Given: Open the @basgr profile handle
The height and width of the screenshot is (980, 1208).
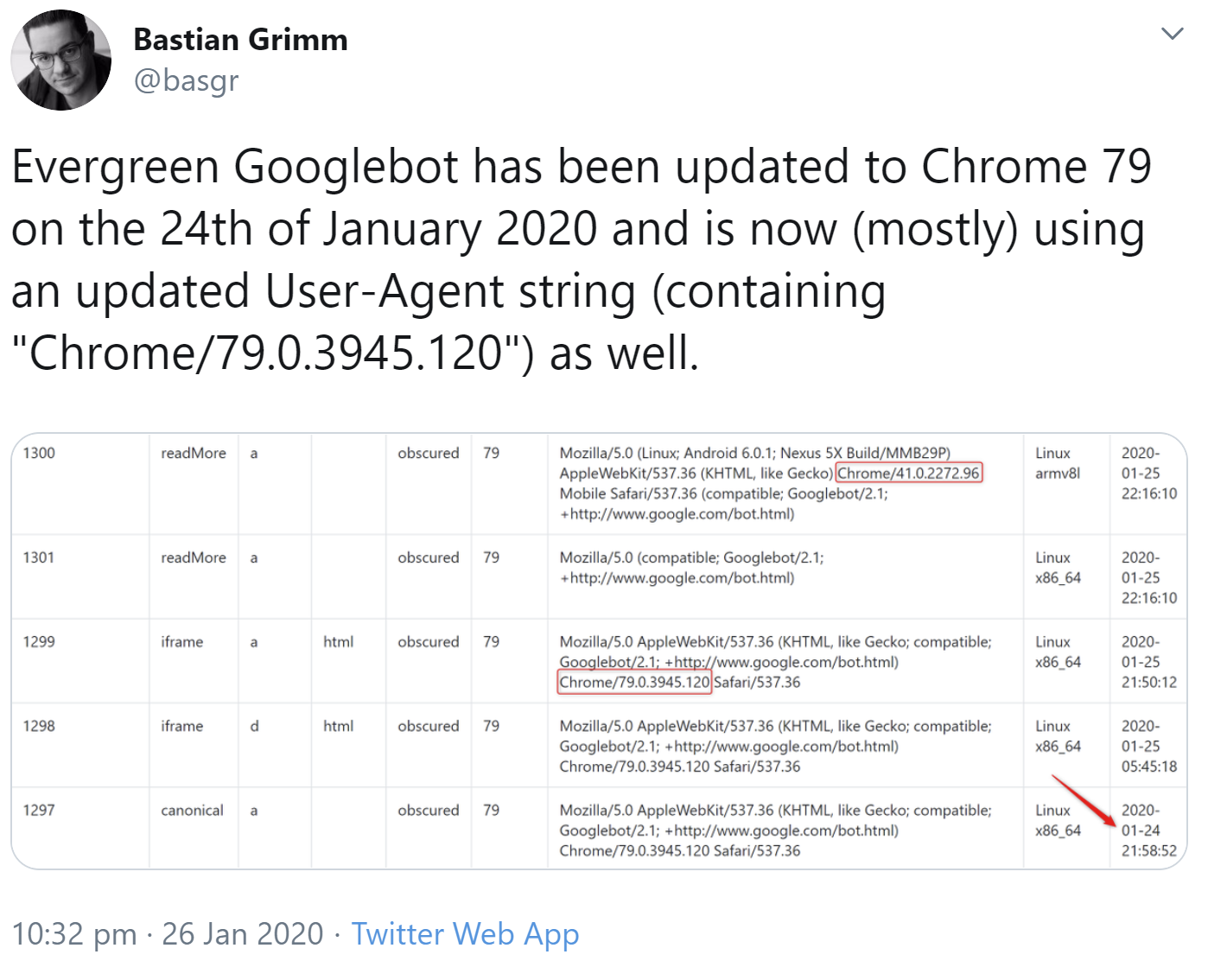Looking at the screenshot, I should point(187,80).
